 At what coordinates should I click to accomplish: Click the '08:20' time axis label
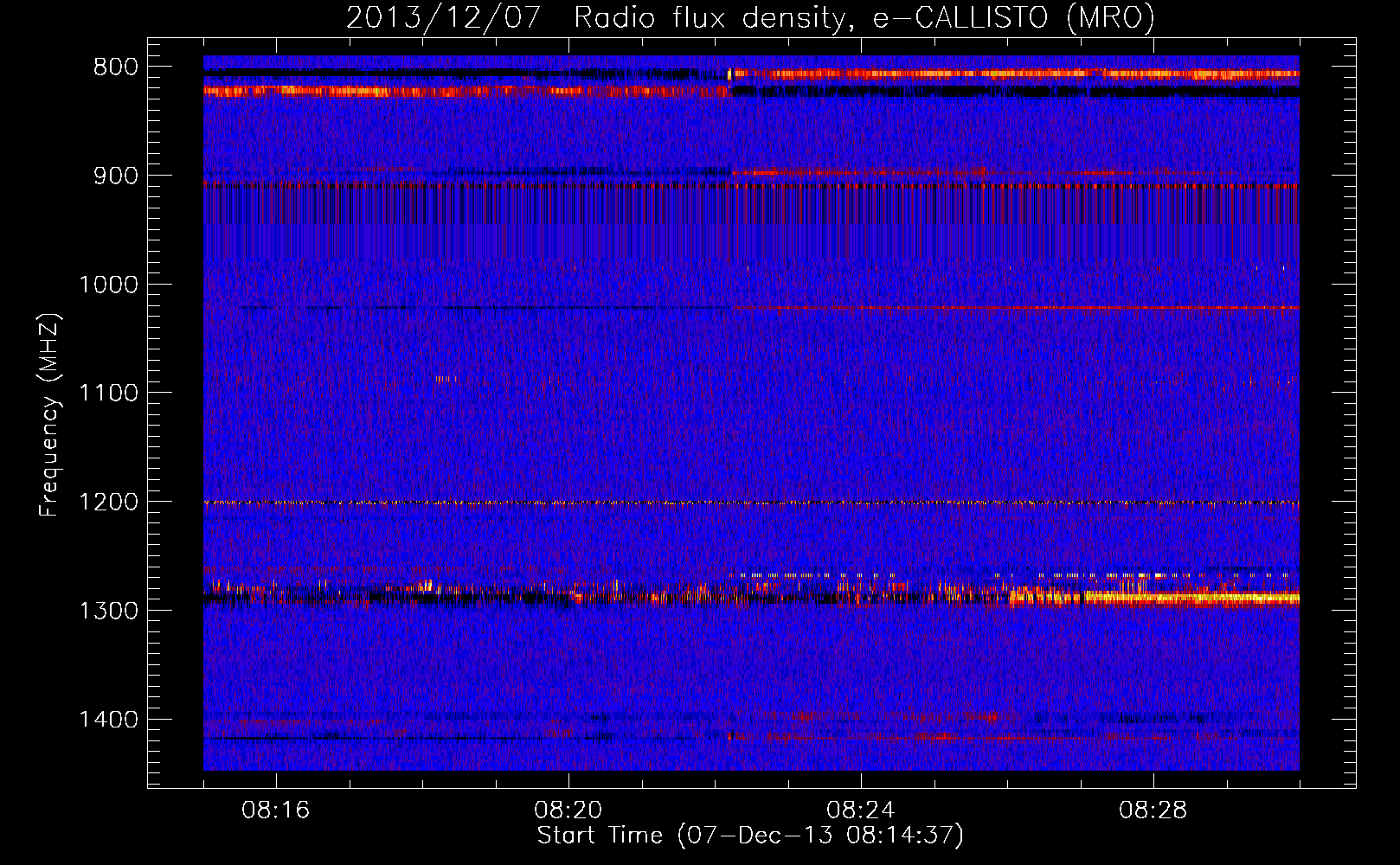tap(568, 811)
